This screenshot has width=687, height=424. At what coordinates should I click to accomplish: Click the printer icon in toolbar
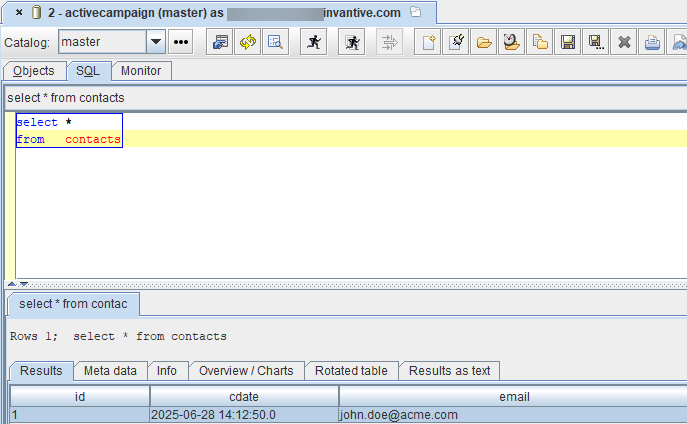[652, 42]
